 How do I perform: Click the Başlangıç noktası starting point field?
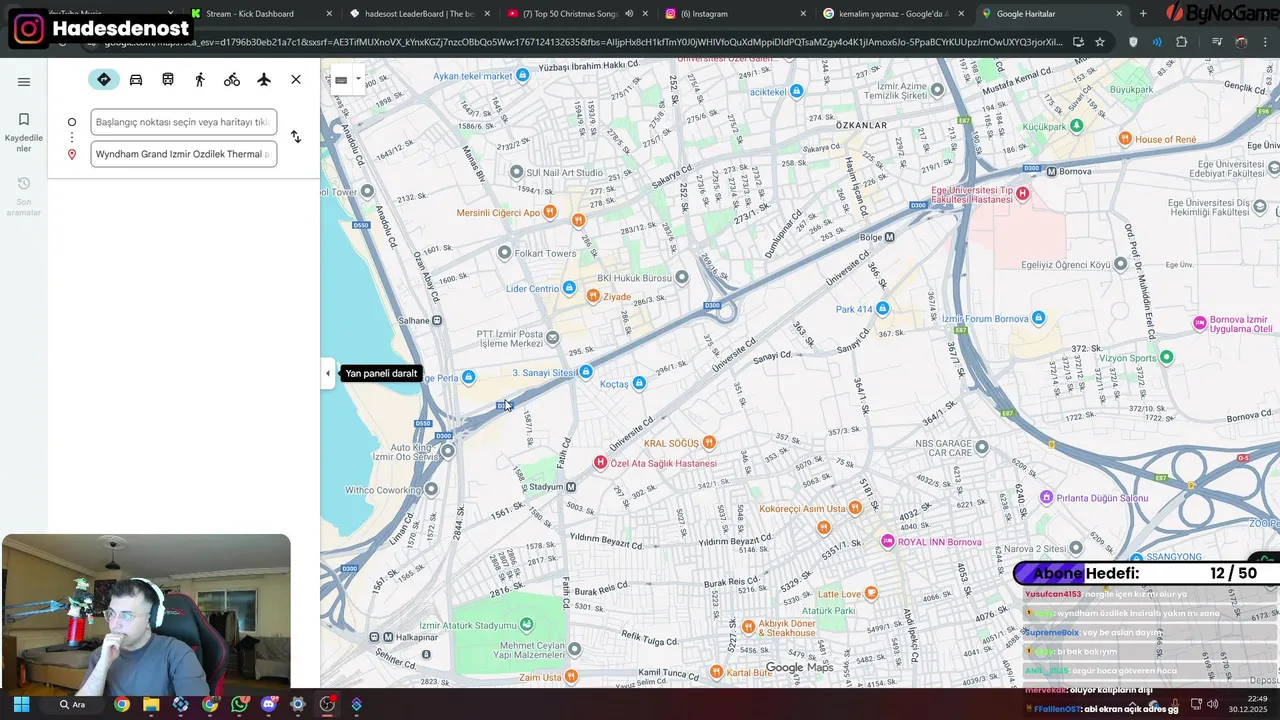tap(183, 122)
